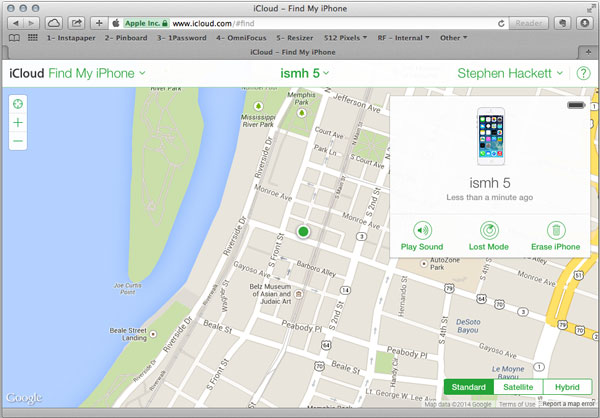Expand the RF - Internal bookmarks folder

[x=403, y=38]
